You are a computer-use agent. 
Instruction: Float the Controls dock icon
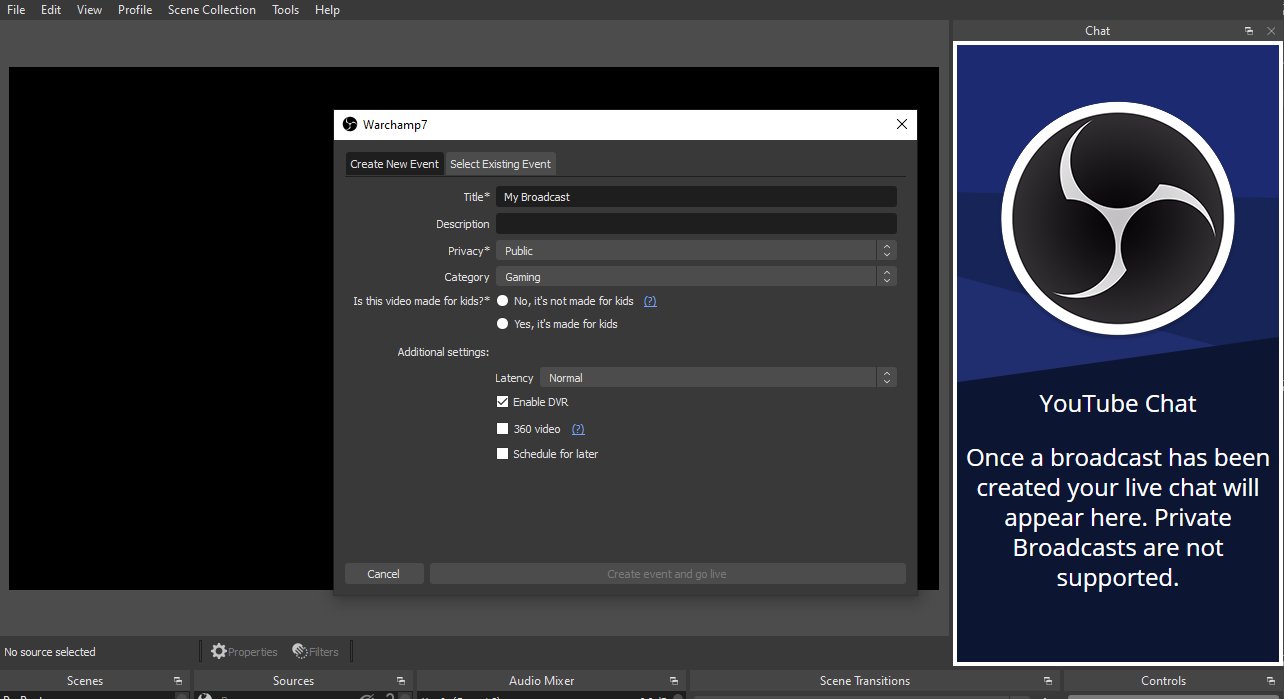(x=1271, y=681)
